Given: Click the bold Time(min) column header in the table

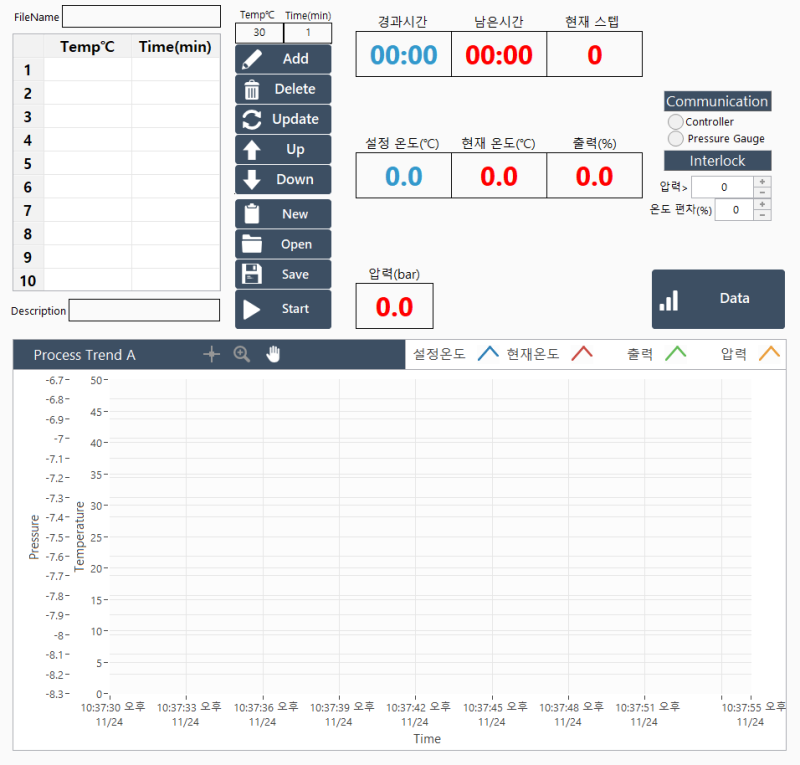Looking at the screenshot, I should pos(176,46).
